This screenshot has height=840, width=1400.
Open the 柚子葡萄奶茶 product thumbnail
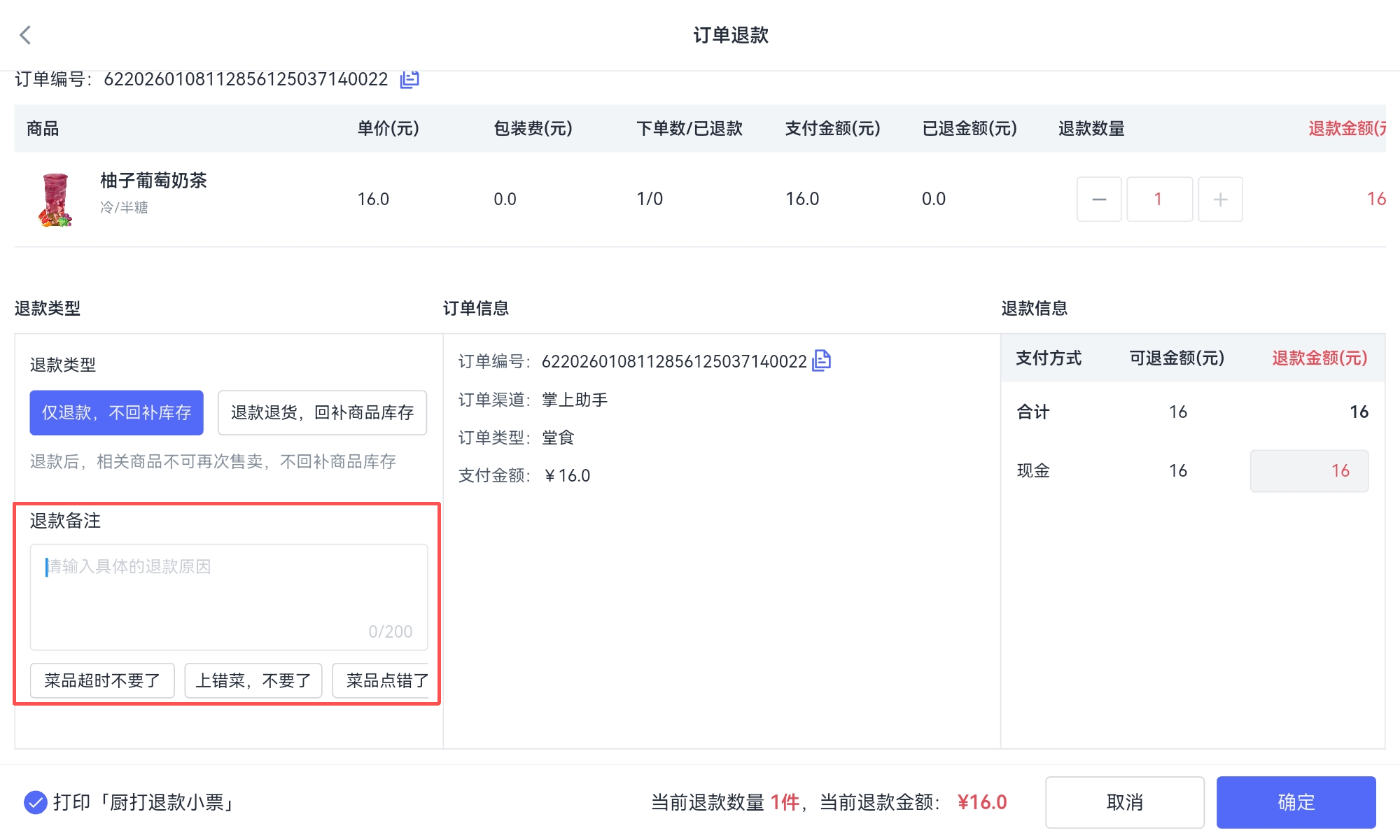click(x=55, y=199)
